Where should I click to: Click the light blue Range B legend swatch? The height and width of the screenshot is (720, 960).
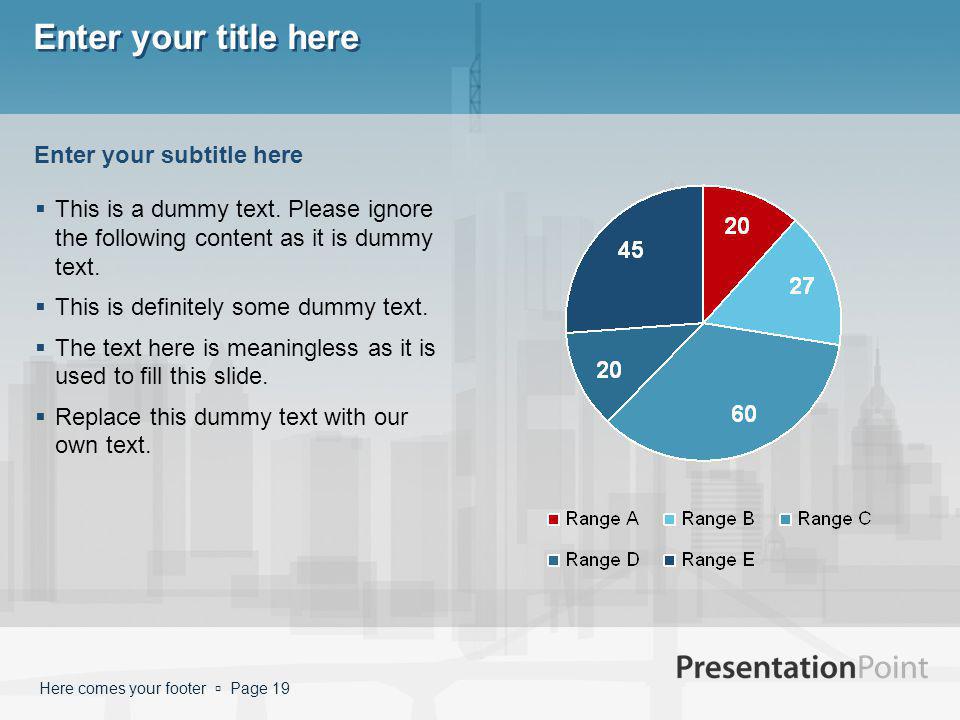(669, 519)
